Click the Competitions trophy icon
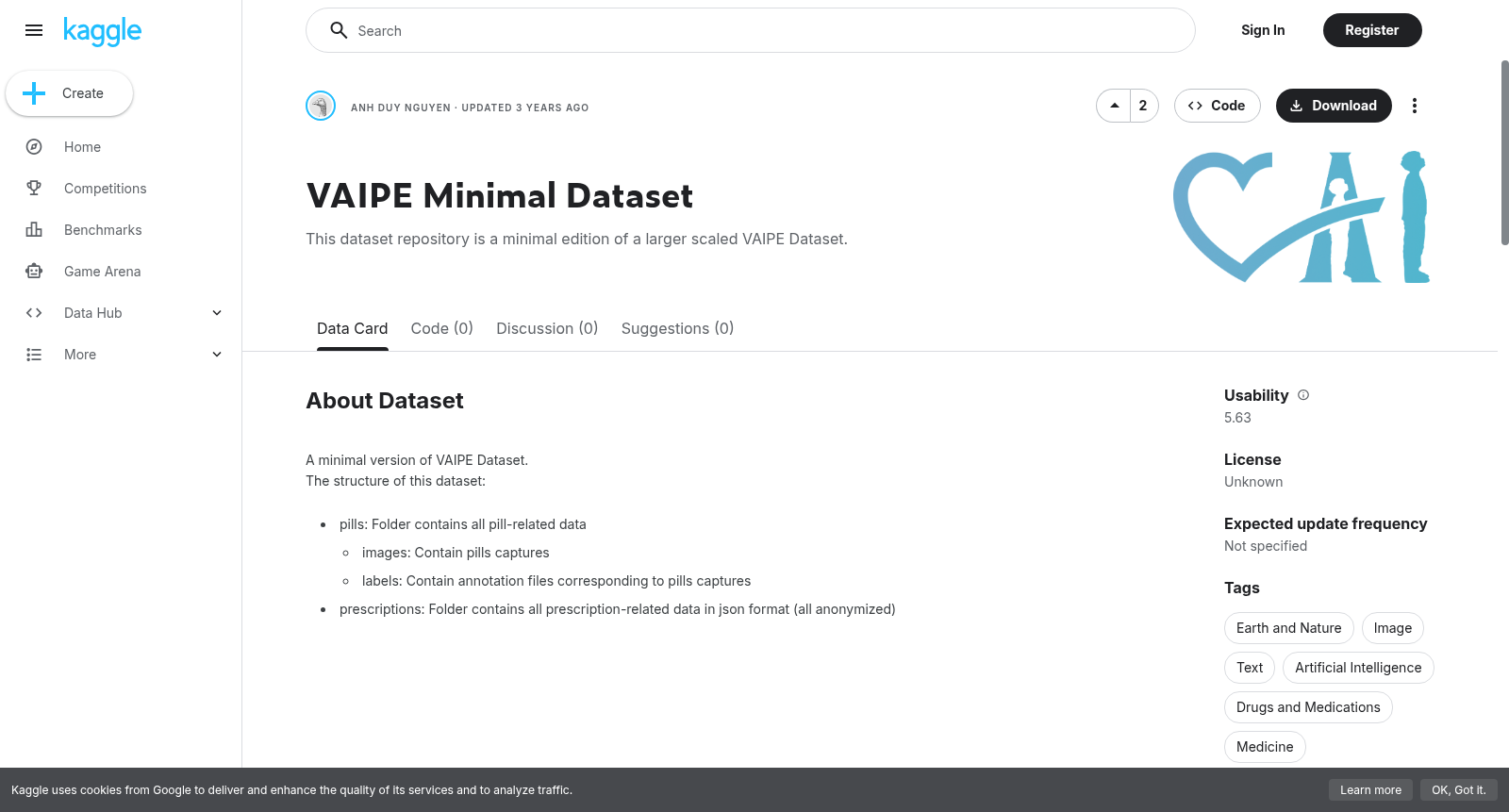Screen dimensions: 1509x812 point(34,189)
